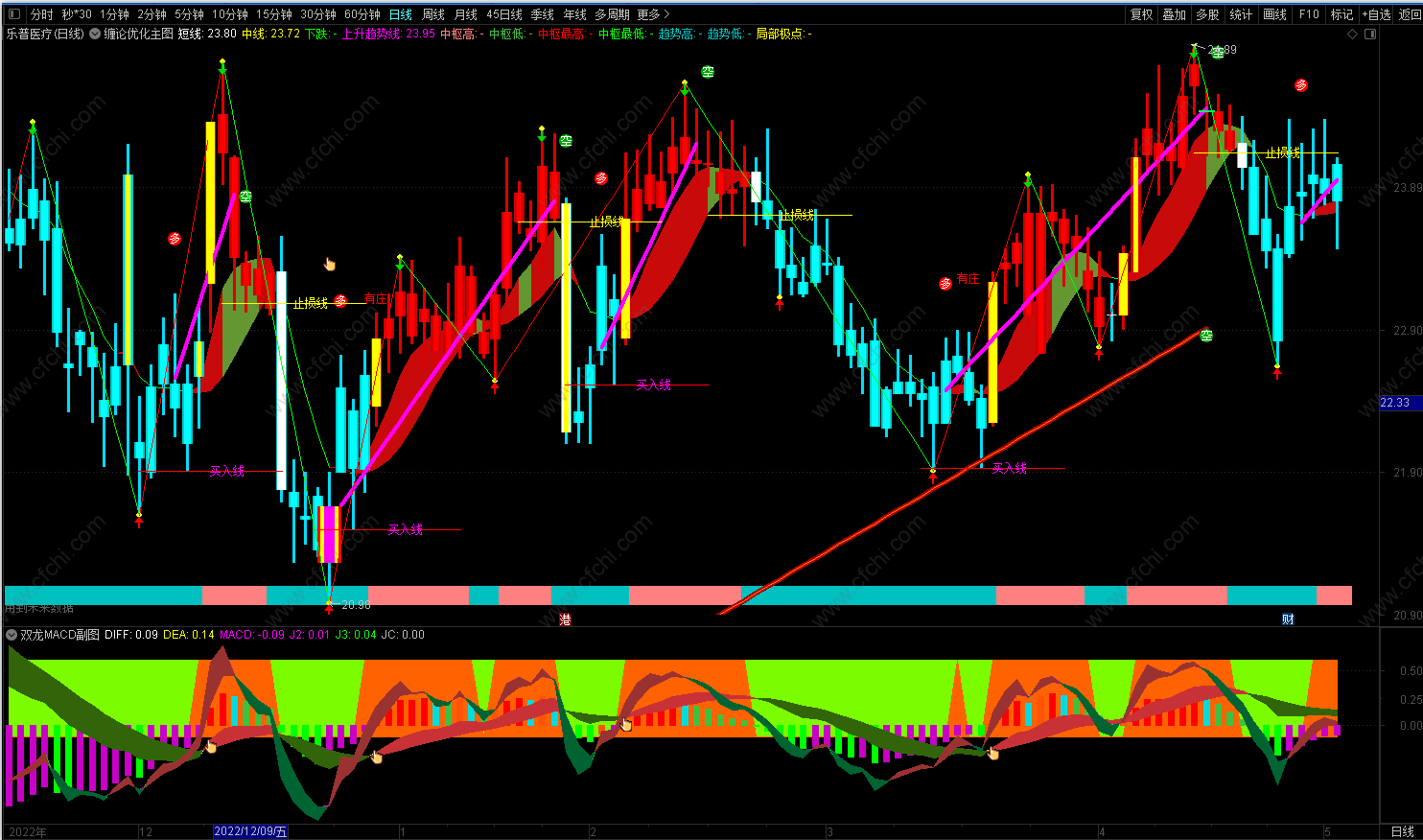Image resolution: width=1423 pixels, height=840 pixels.
Task: Click the hand pointer icon in main chart
Action: pos(330,264)
